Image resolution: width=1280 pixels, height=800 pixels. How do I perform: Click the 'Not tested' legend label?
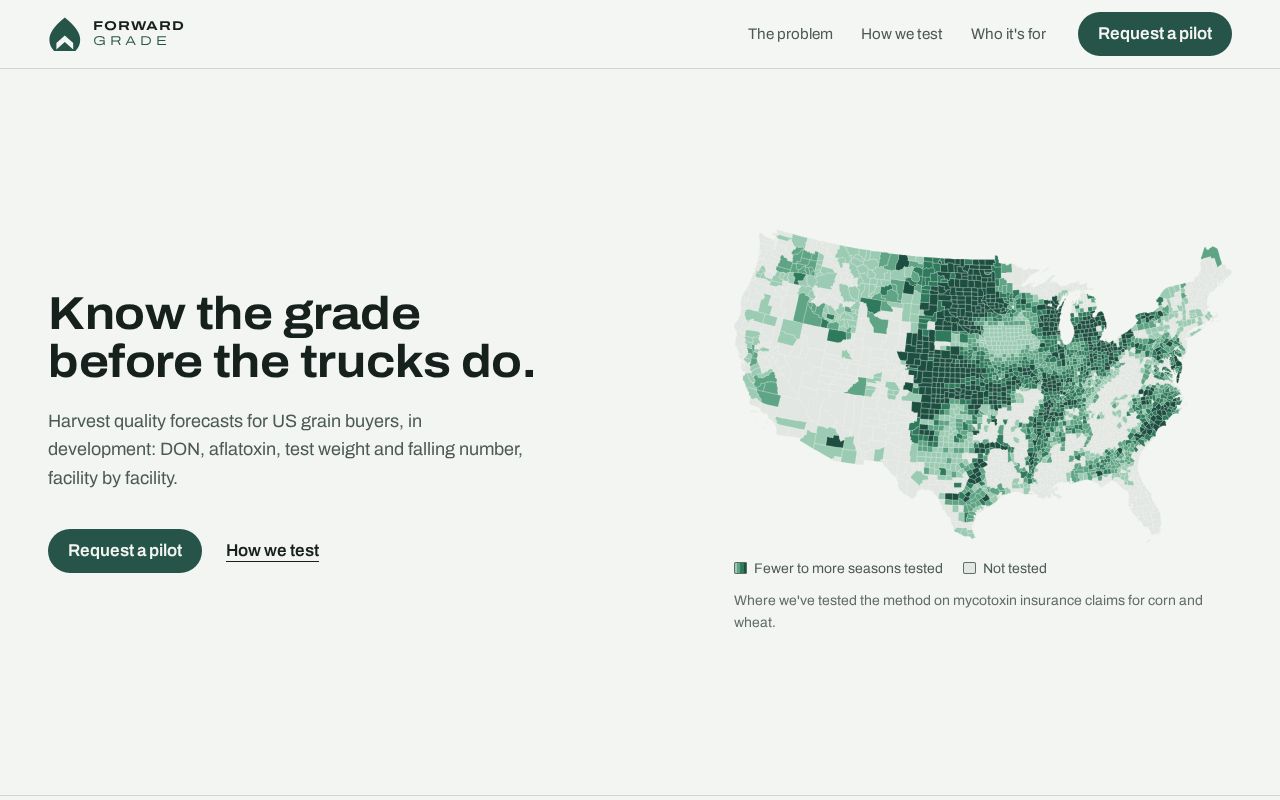click(1015, 568)
